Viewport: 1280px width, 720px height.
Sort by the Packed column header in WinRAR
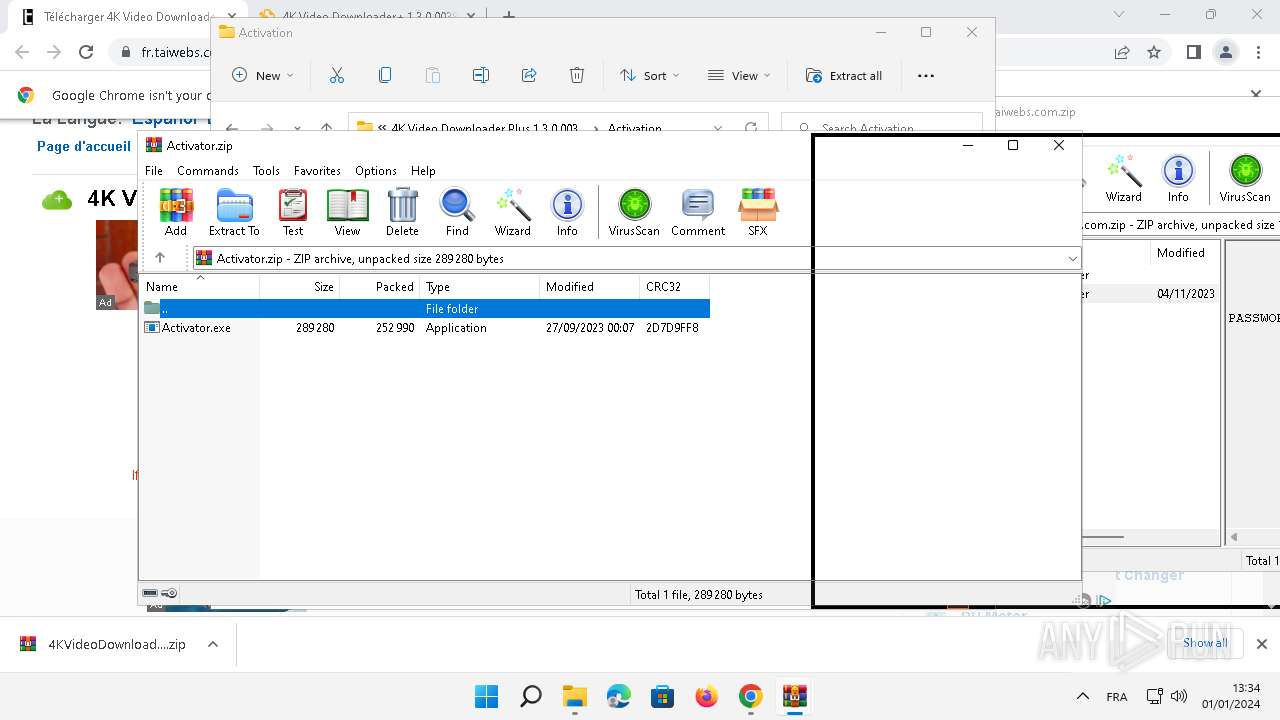tap(380, 287)
